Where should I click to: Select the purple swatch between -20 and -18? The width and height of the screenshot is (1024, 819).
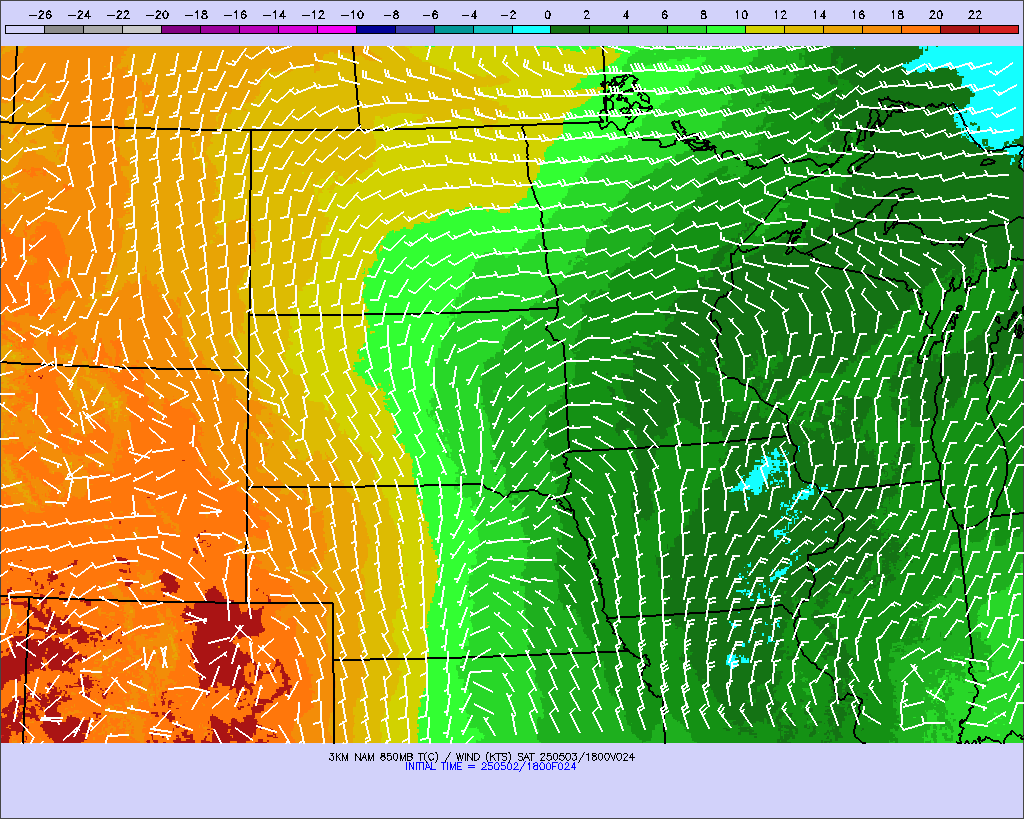coord(181,29)
